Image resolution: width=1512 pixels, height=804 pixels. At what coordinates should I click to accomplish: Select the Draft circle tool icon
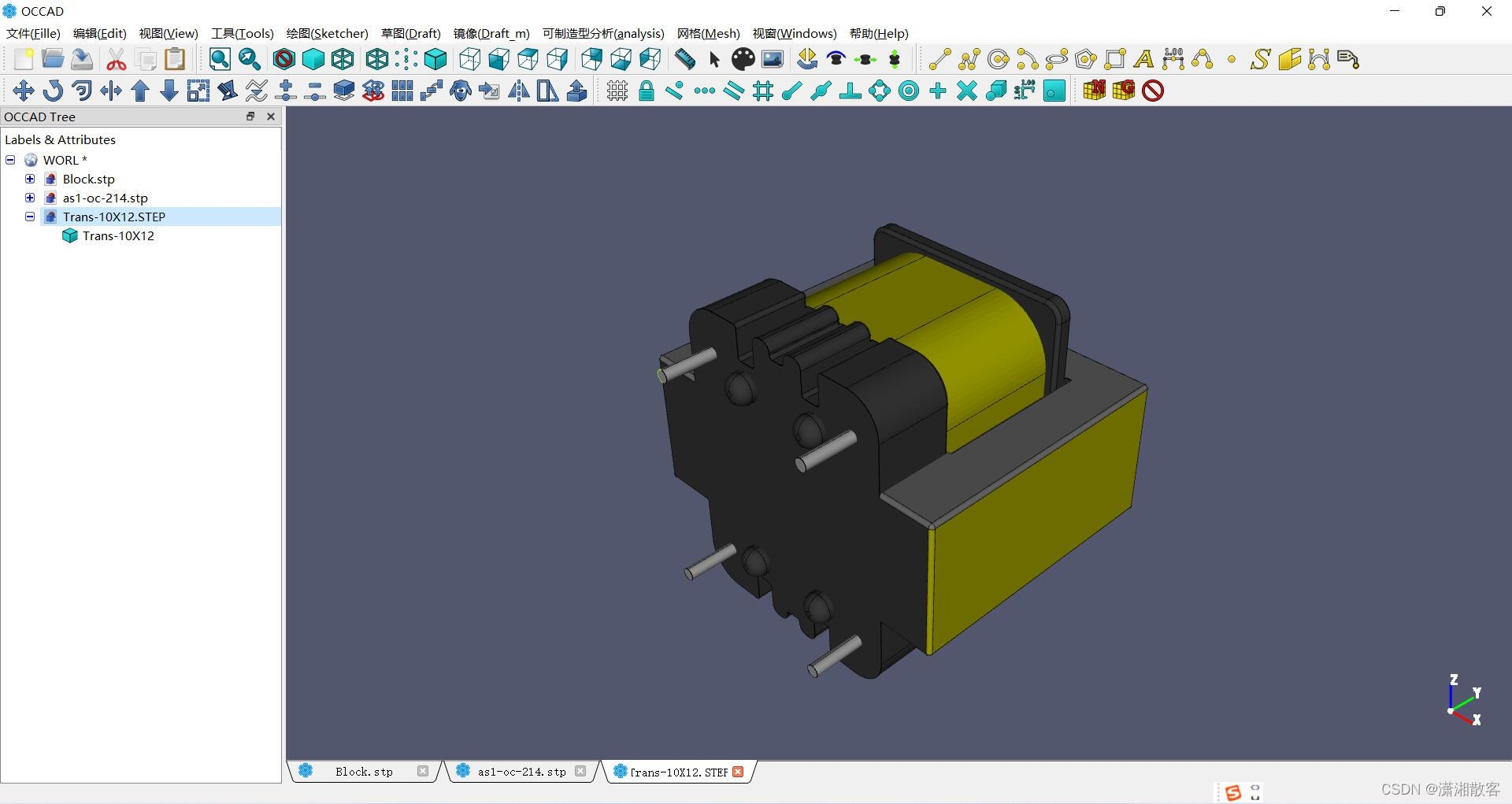click(x=999, y=59)
